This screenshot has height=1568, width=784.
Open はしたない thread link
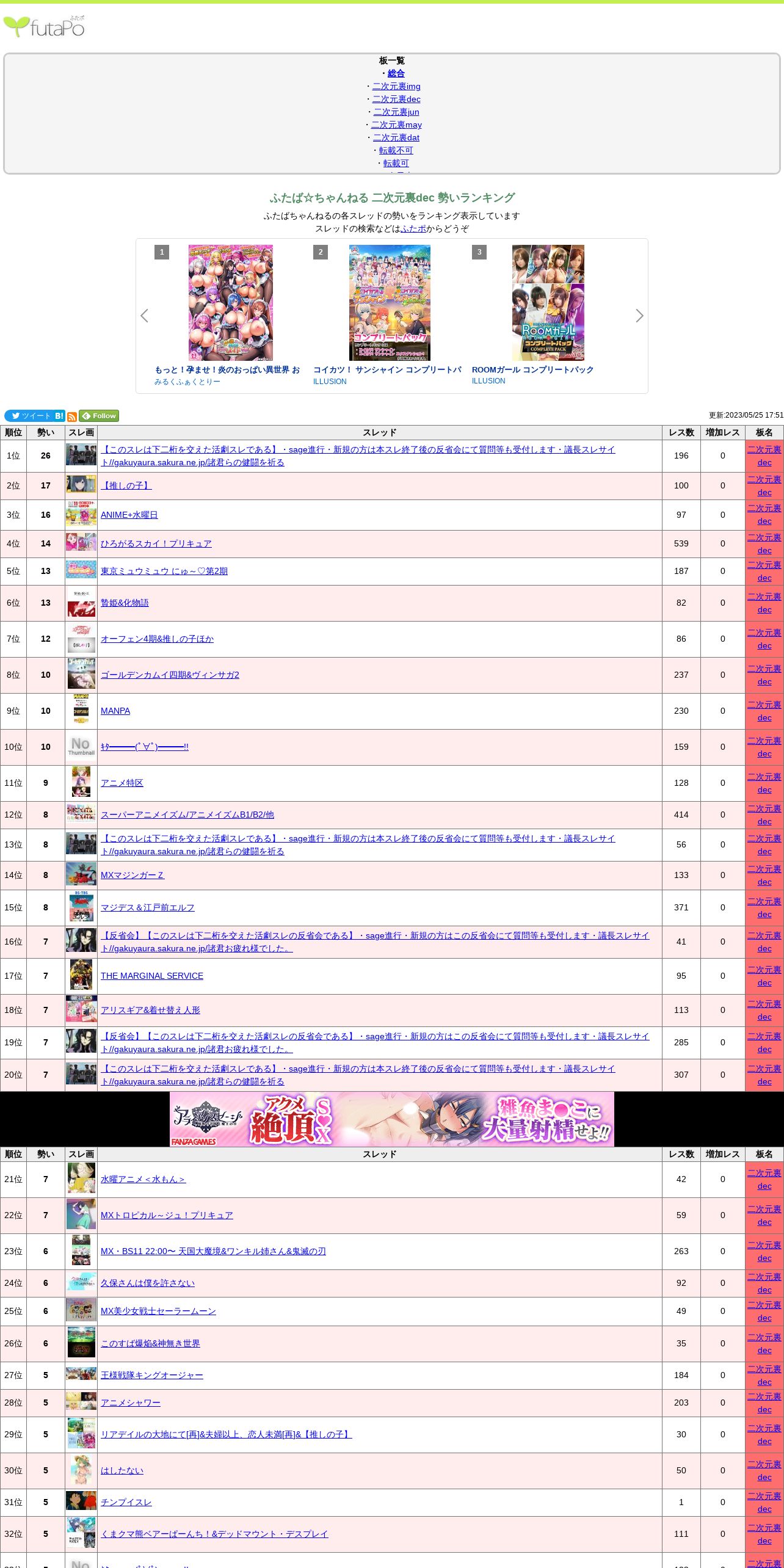[122, 1470]
